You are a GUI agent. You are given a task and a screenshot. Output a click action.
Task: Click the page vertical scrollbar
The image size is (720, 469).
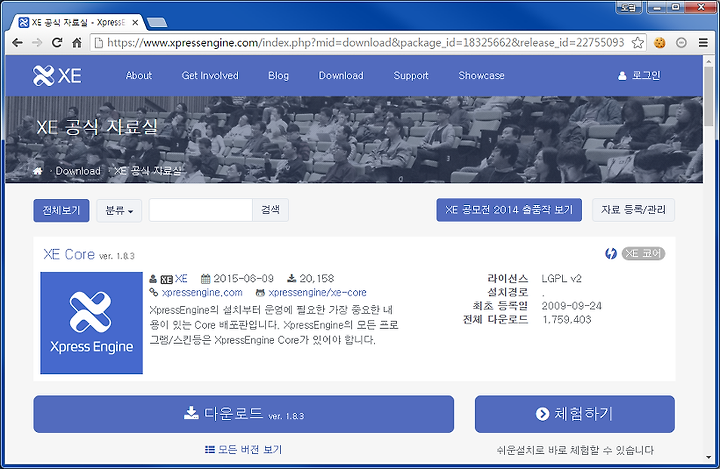[x=708, y=96]
